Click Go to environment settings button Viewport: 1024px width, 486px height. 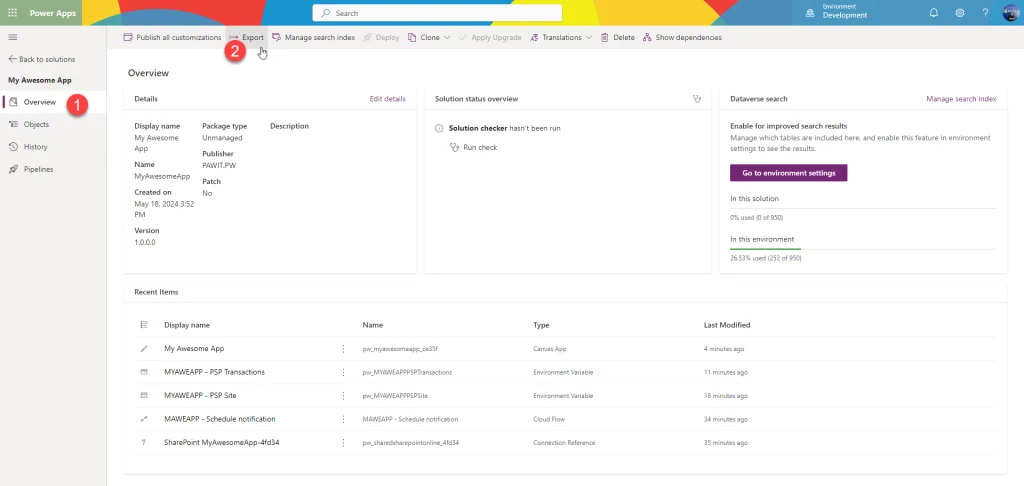(788, 173)
